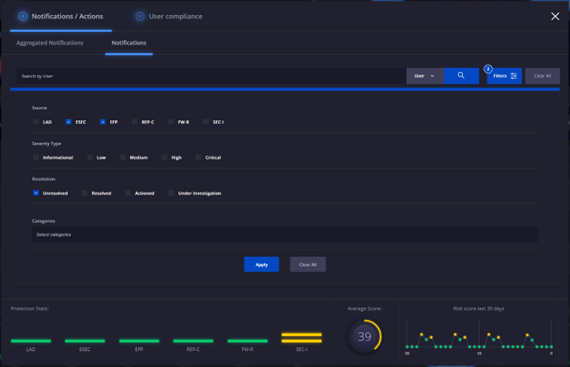The image size is (570, 367).
Task: Close the dialog with the X
Action: coord(555,16)
